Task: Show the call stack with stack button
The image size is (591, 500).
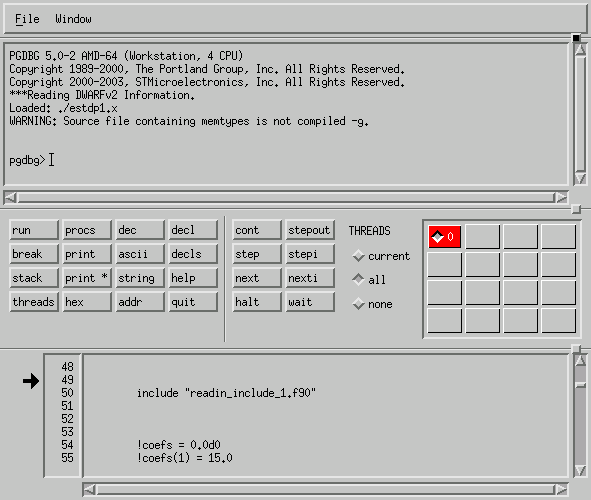Action: click(x=34, y=278)
